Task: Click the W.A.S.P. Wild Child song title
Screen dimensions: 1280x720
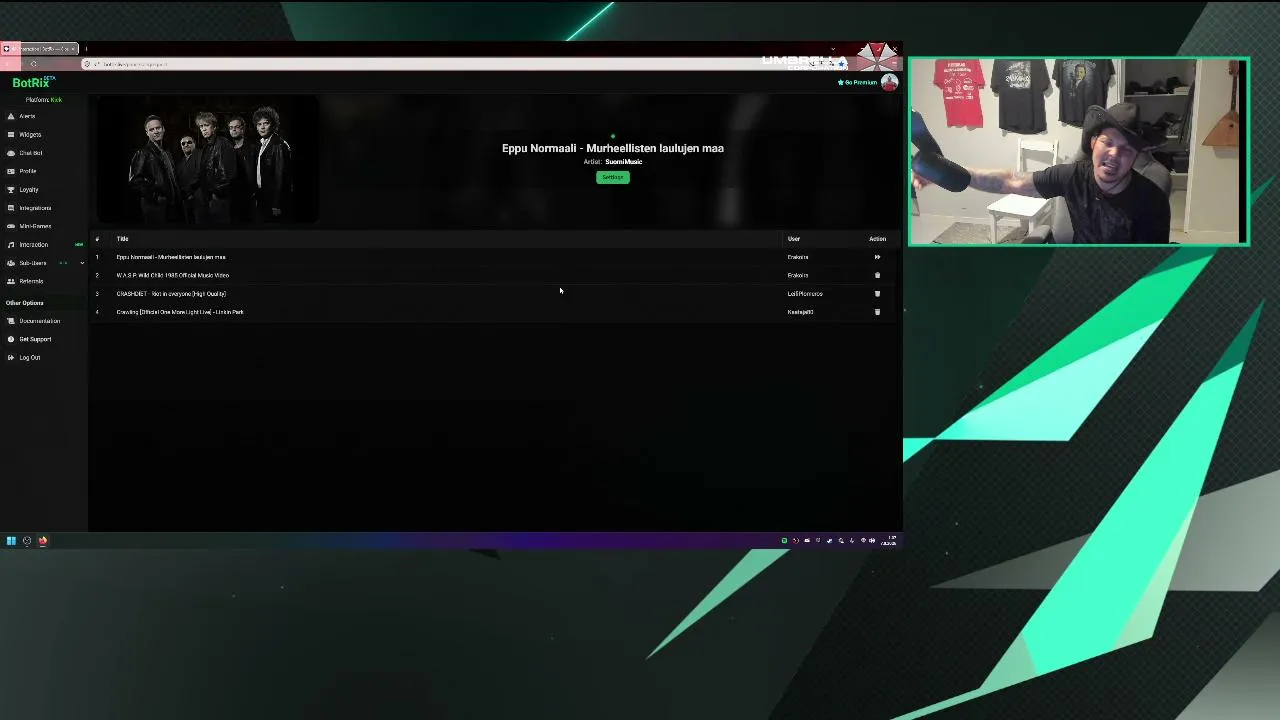Action: [x=173, y=275]
